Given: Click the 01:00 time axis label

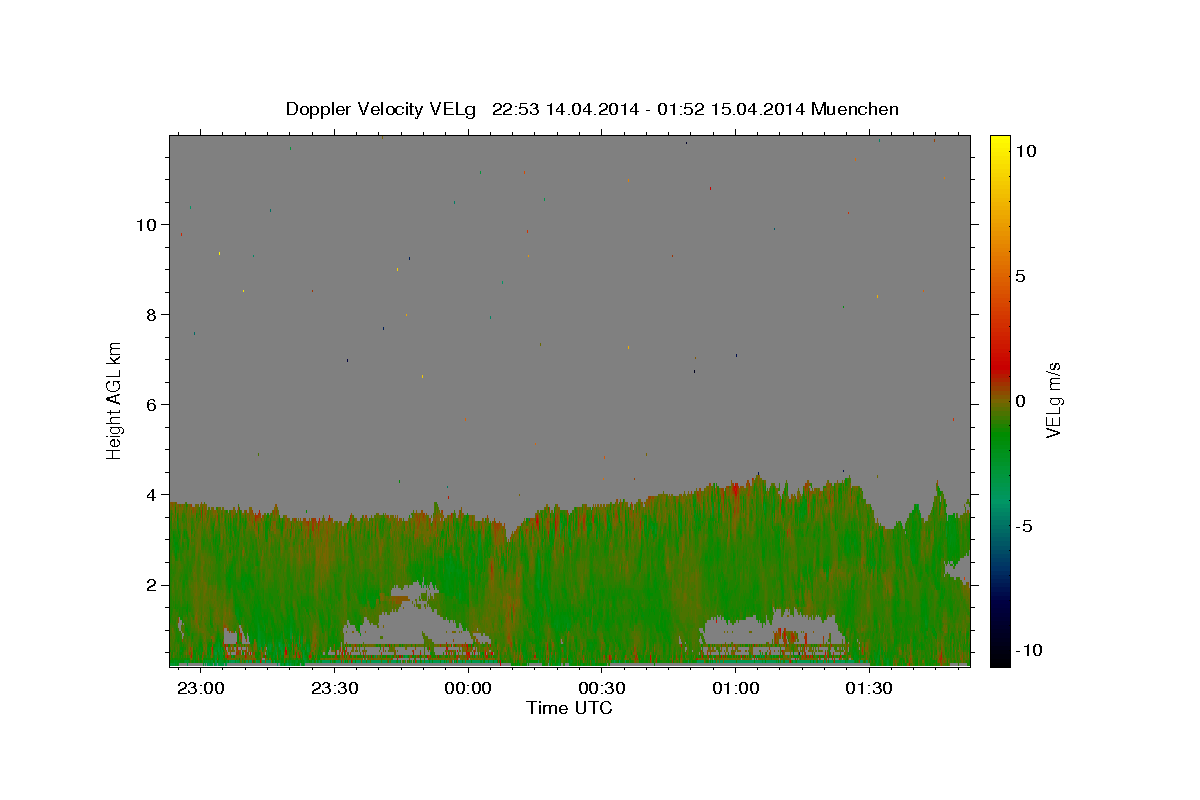Looking at the screenshot, I should coord(736,688).
